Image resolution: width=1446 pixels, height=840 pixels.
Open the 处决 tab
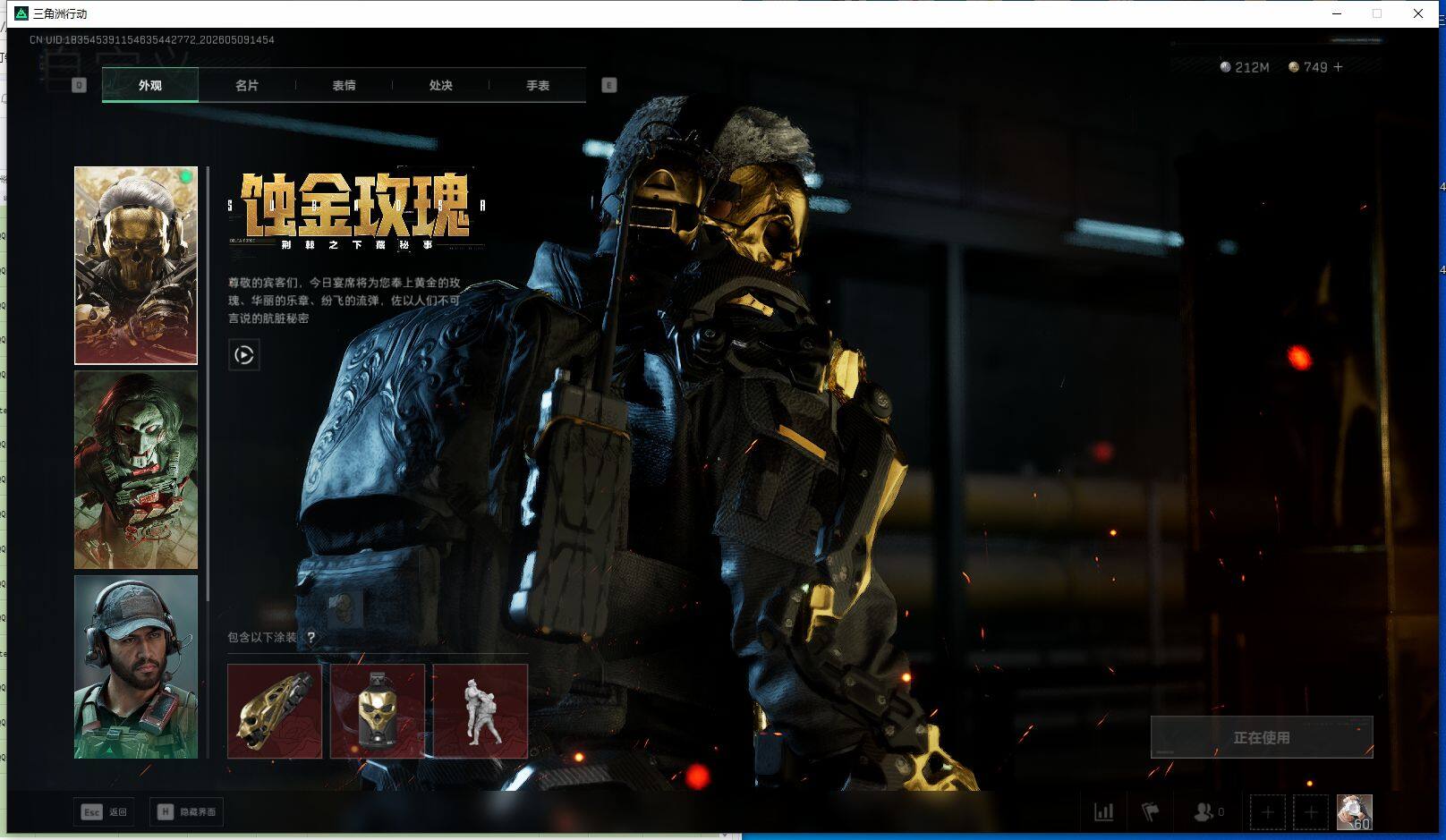pyautogui.click(x=440, y=85)
